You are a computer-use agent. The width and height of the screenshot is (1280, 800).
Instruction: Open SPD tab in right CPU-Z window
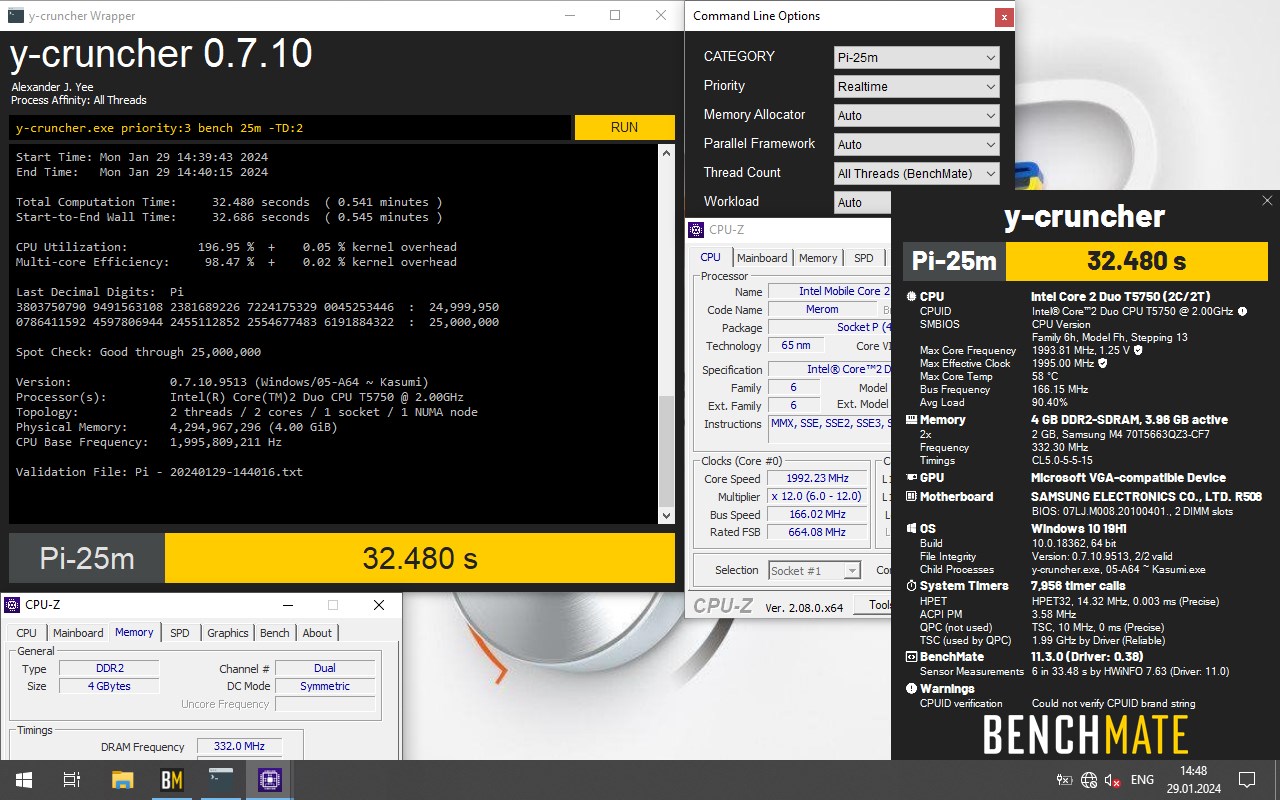(863, 258)
